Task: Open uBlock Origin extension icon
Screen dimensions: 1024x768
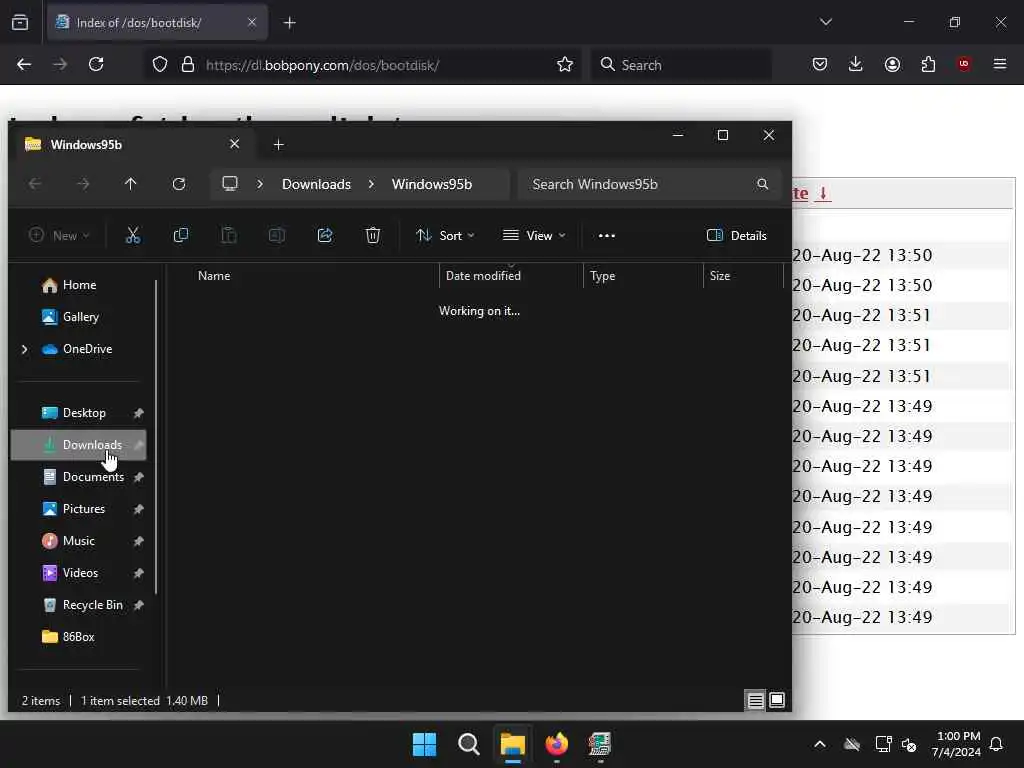Action: click(964, 64)
